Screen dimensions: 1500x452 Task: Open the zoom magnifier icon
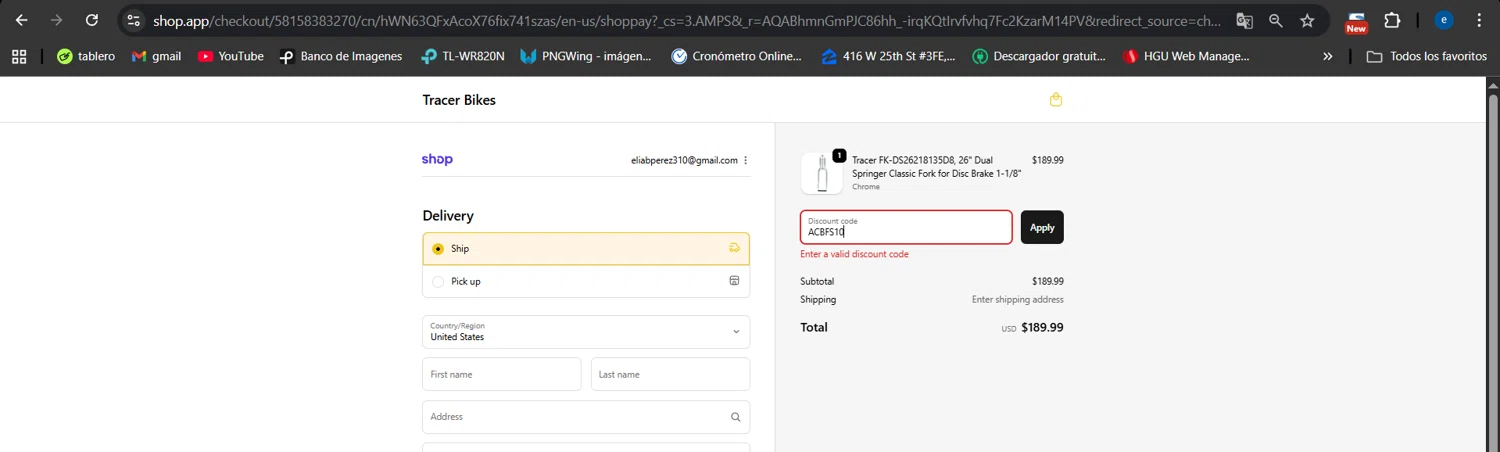(1275, 20)
